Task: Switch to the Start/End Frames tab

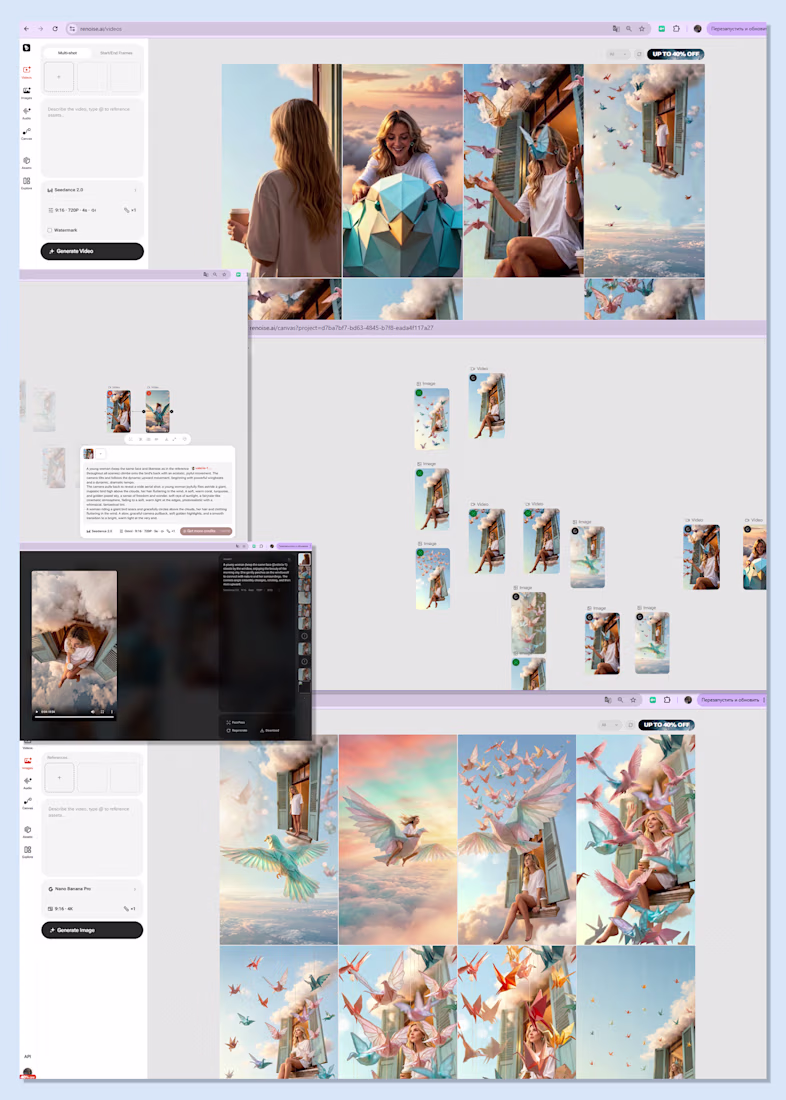Action: 116,53
